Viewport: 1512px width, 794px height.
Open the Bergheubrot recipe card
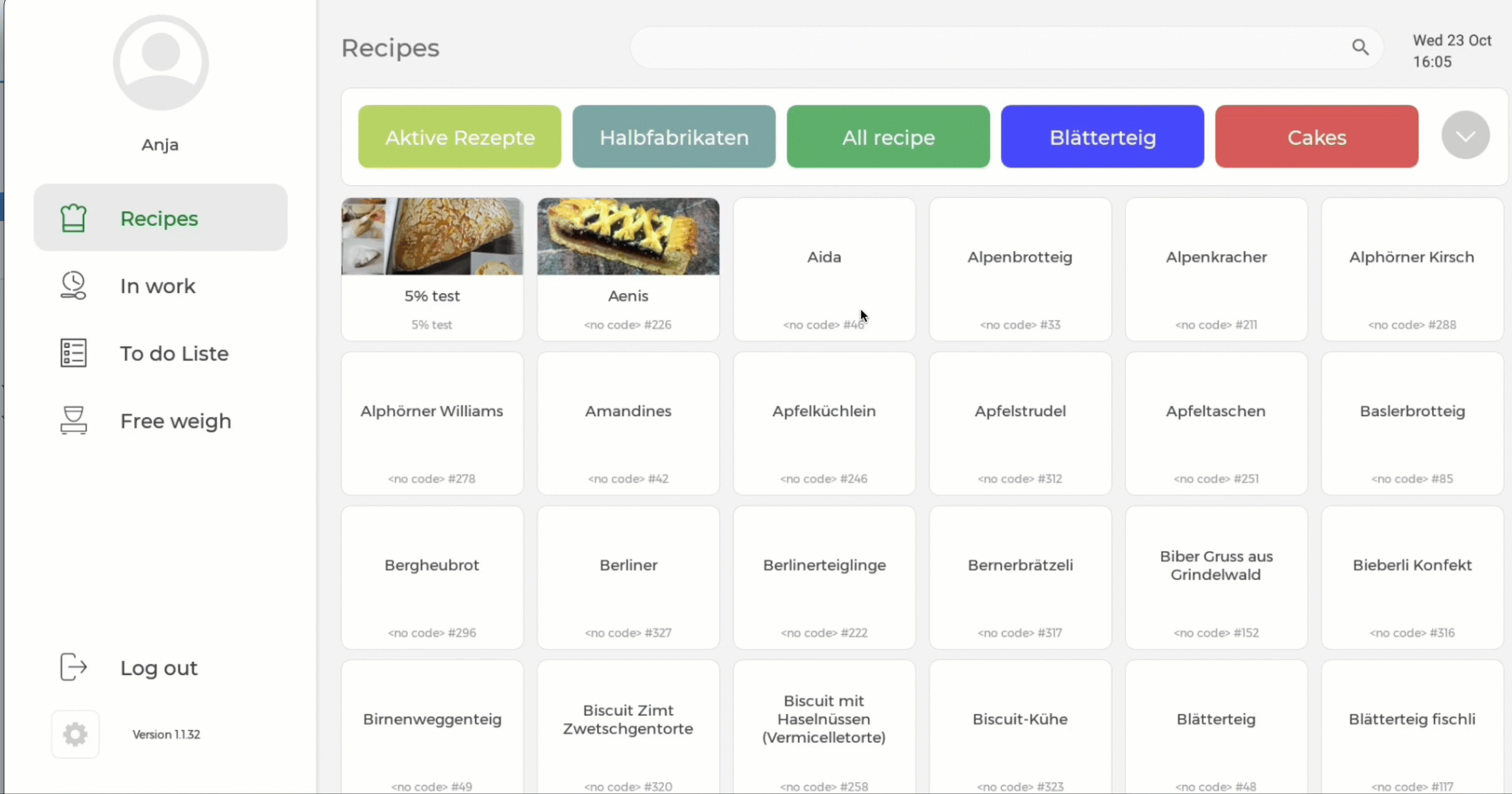click(432, 578)
